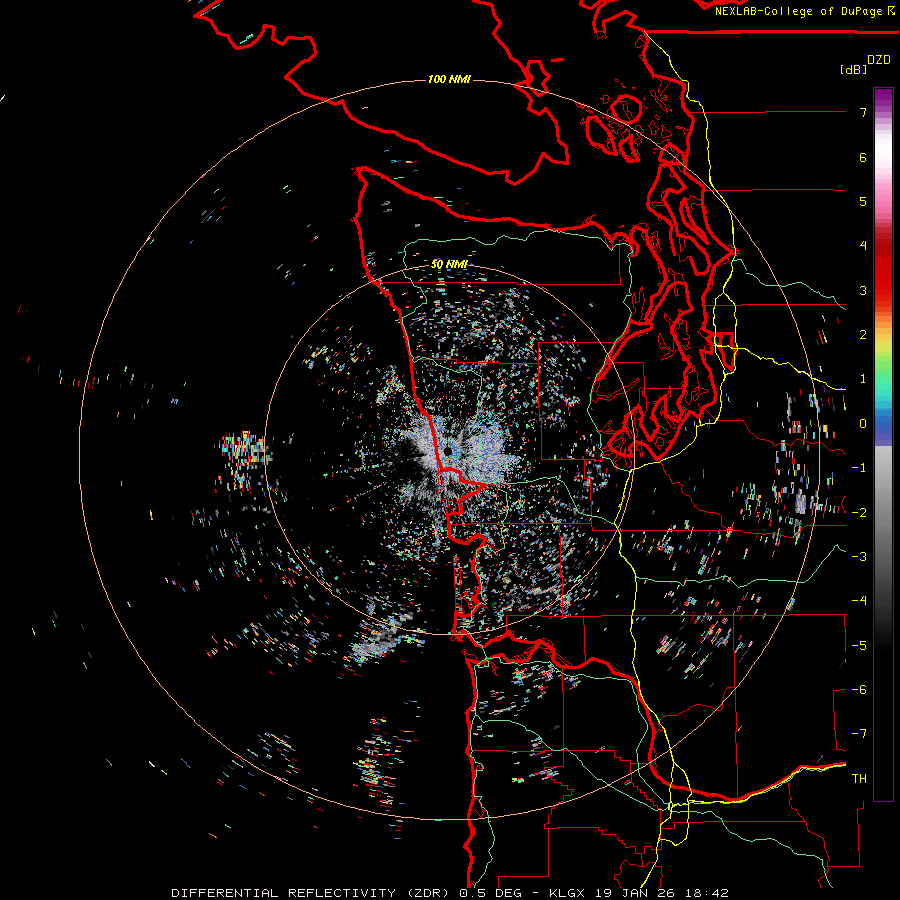This screenshot has width=900, height=900.
Task: Click the '19 JAN 26' date text
Action: click(635, 893)
